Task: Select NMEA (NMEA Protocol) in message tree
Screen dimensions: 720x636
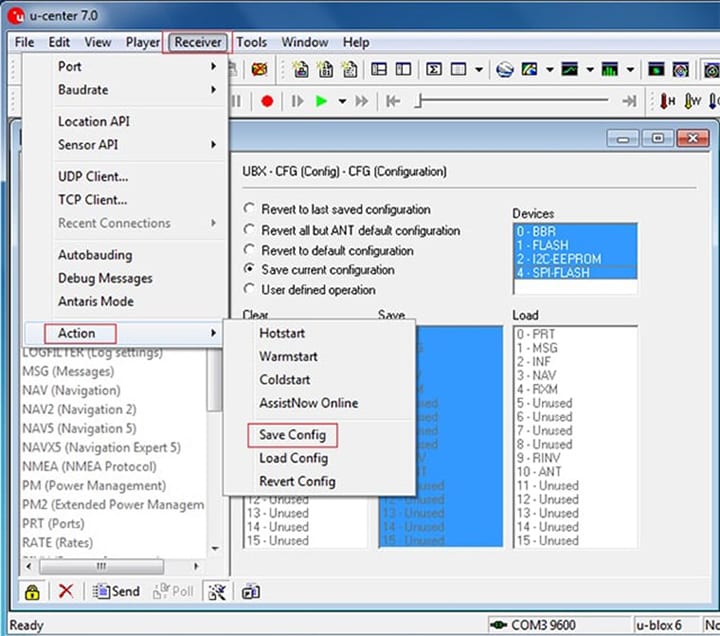Action: click(90, 467)
